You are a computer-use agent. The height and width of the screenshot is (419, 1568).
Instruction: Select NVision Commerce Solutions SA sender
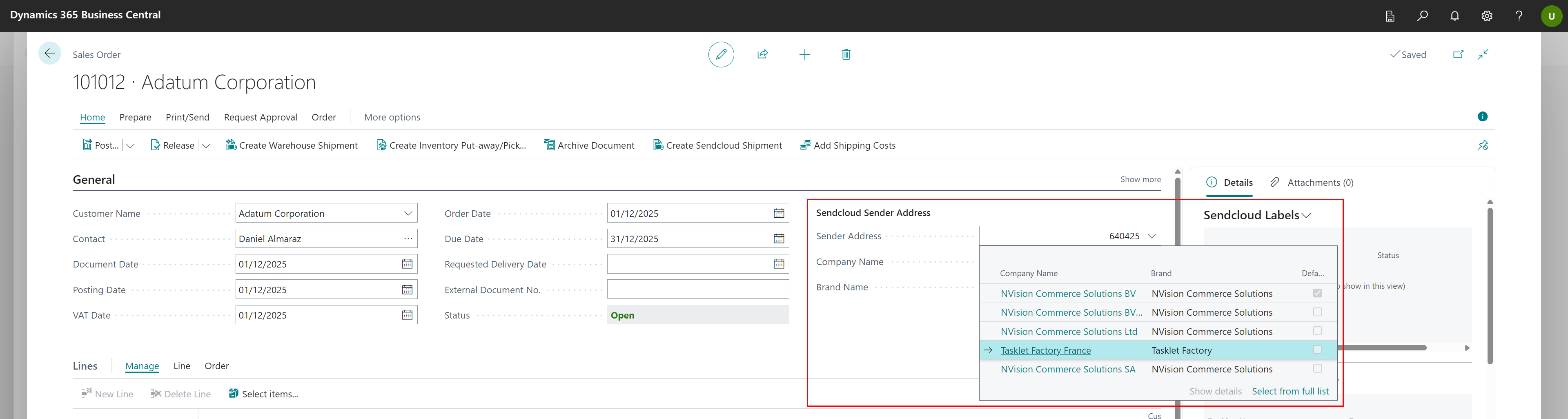click(x=1068, y=369)
